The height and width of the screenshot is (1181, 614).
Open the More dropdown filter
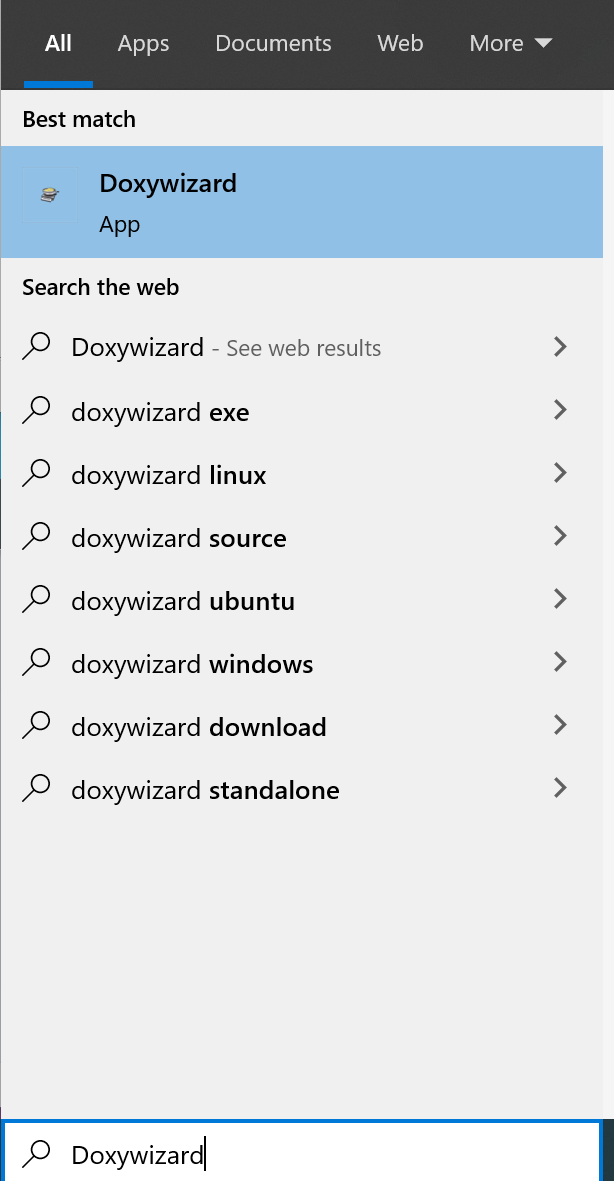tap(511, 44)
